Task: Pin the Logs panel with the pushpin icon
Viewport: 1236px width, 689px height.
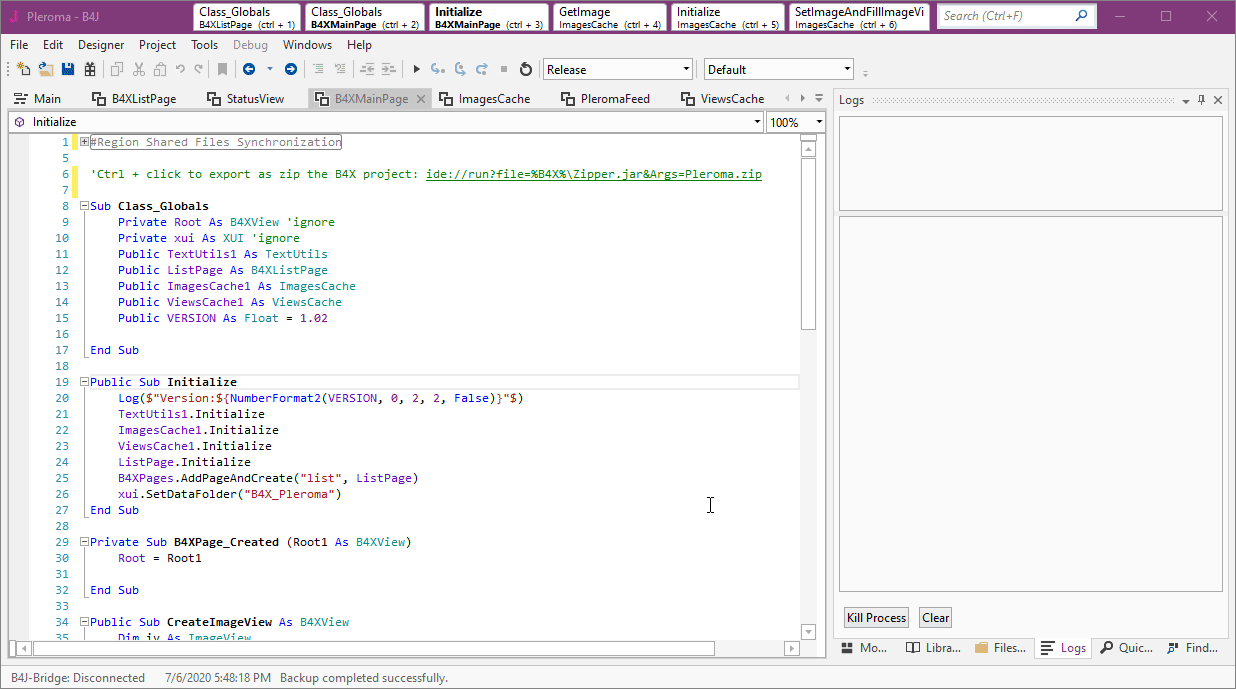Action: click(1202, 100)
